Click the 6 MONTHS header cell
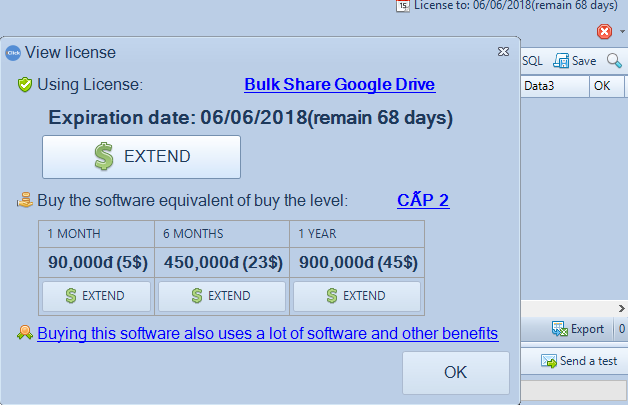The image size is (628, 405). click(222, 234)
